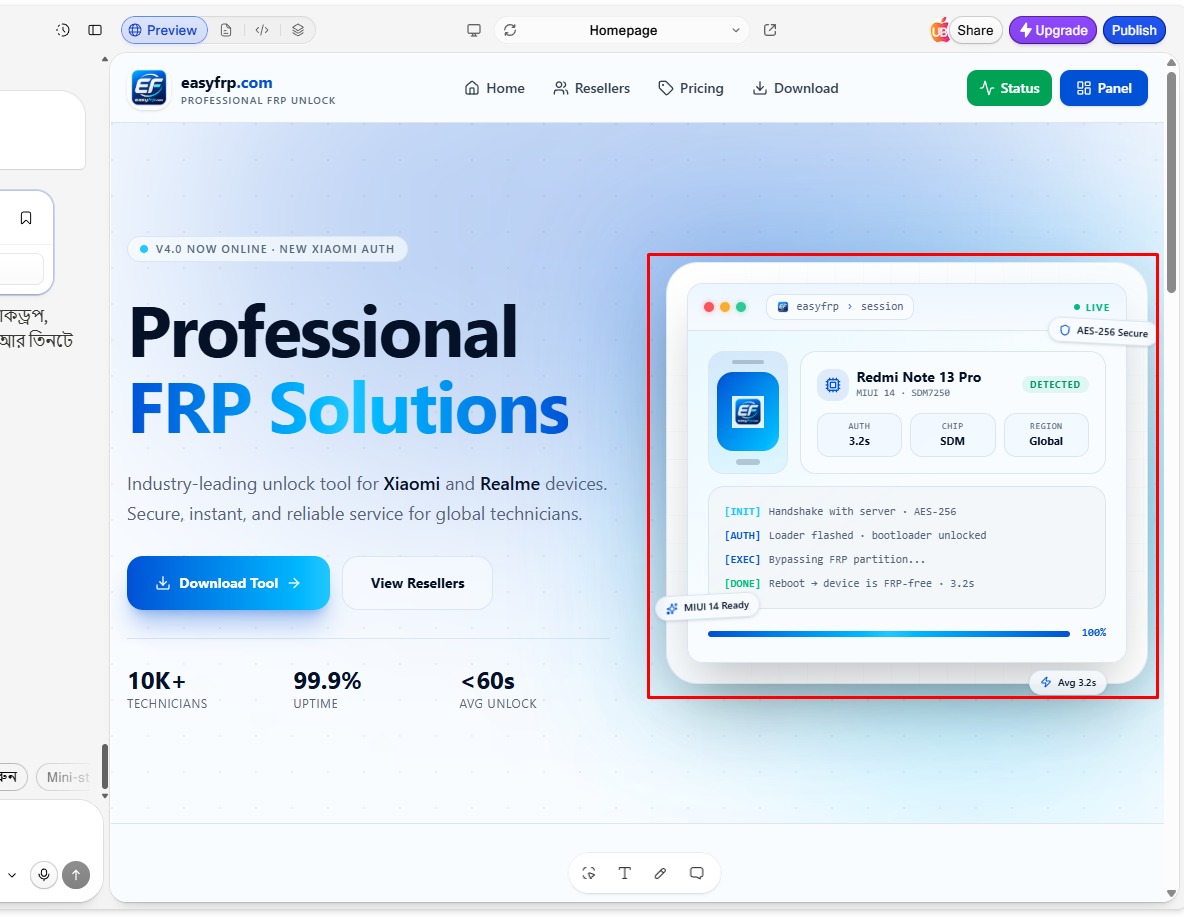Image resolution: width=1184 pixels, height=917 pixels.
Task: Open the code view icon
Action: [262, 30]
